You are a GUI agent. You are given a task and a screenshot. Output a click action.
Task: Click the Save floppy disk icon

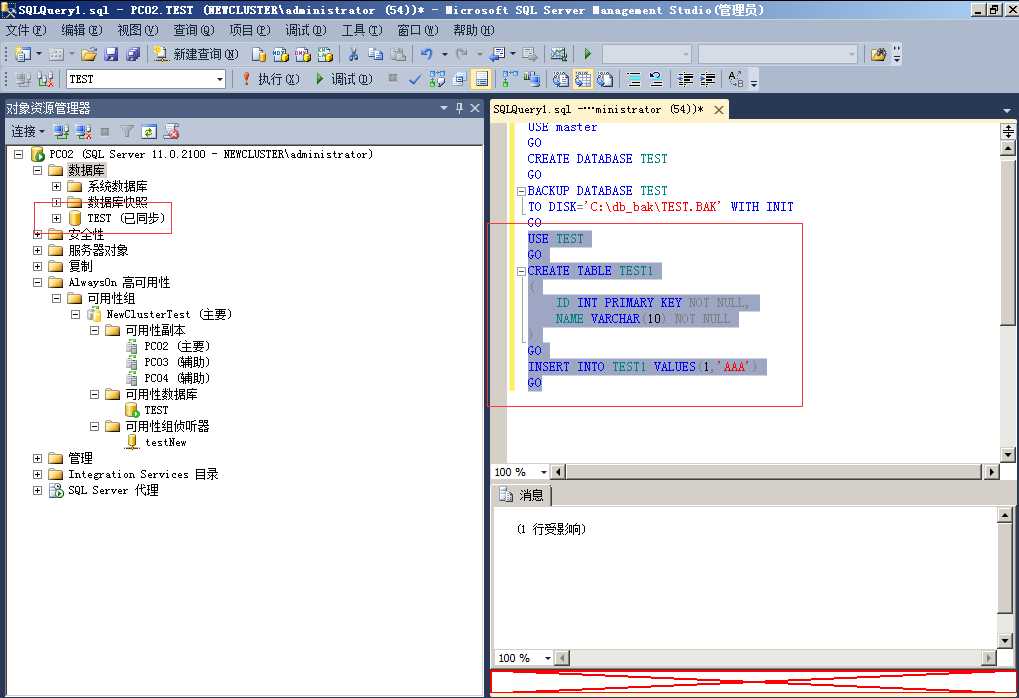(x=111, y=55)
